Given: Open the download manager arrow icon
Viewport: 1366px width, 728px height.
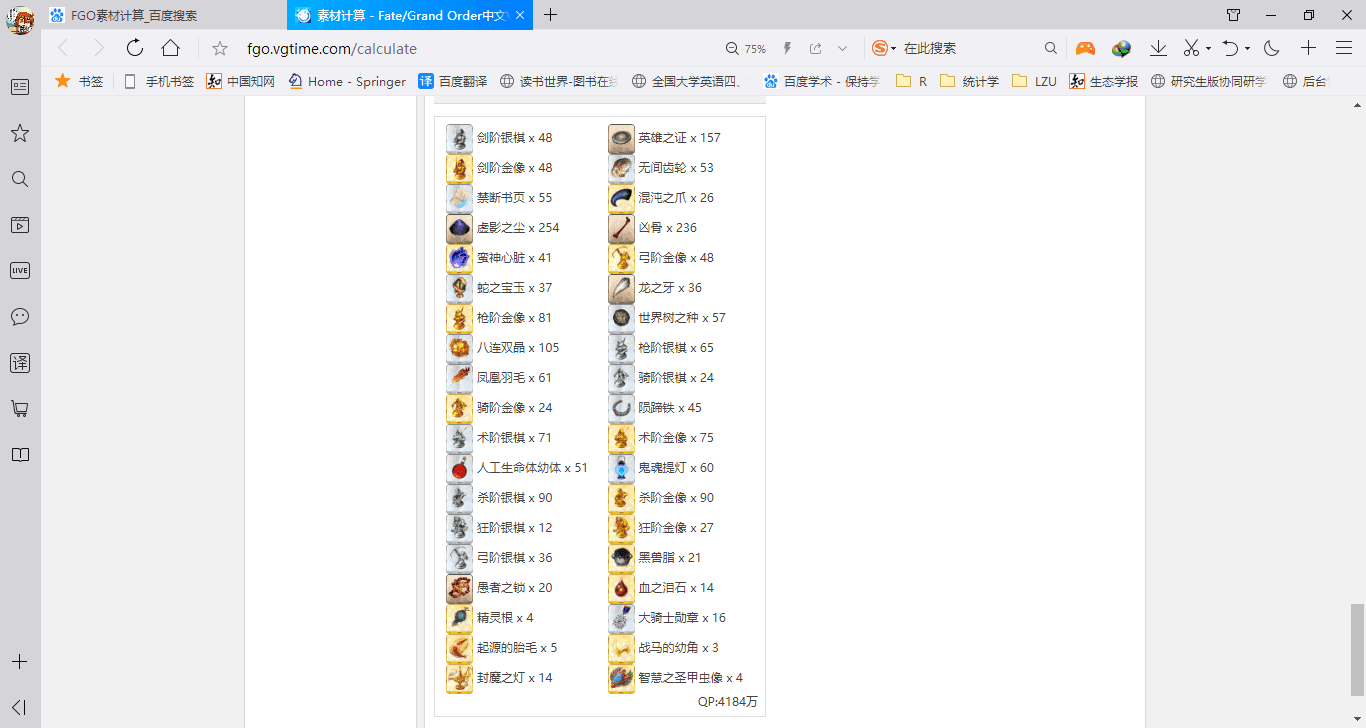Looking at the screenshot, I should point(1158,48).
